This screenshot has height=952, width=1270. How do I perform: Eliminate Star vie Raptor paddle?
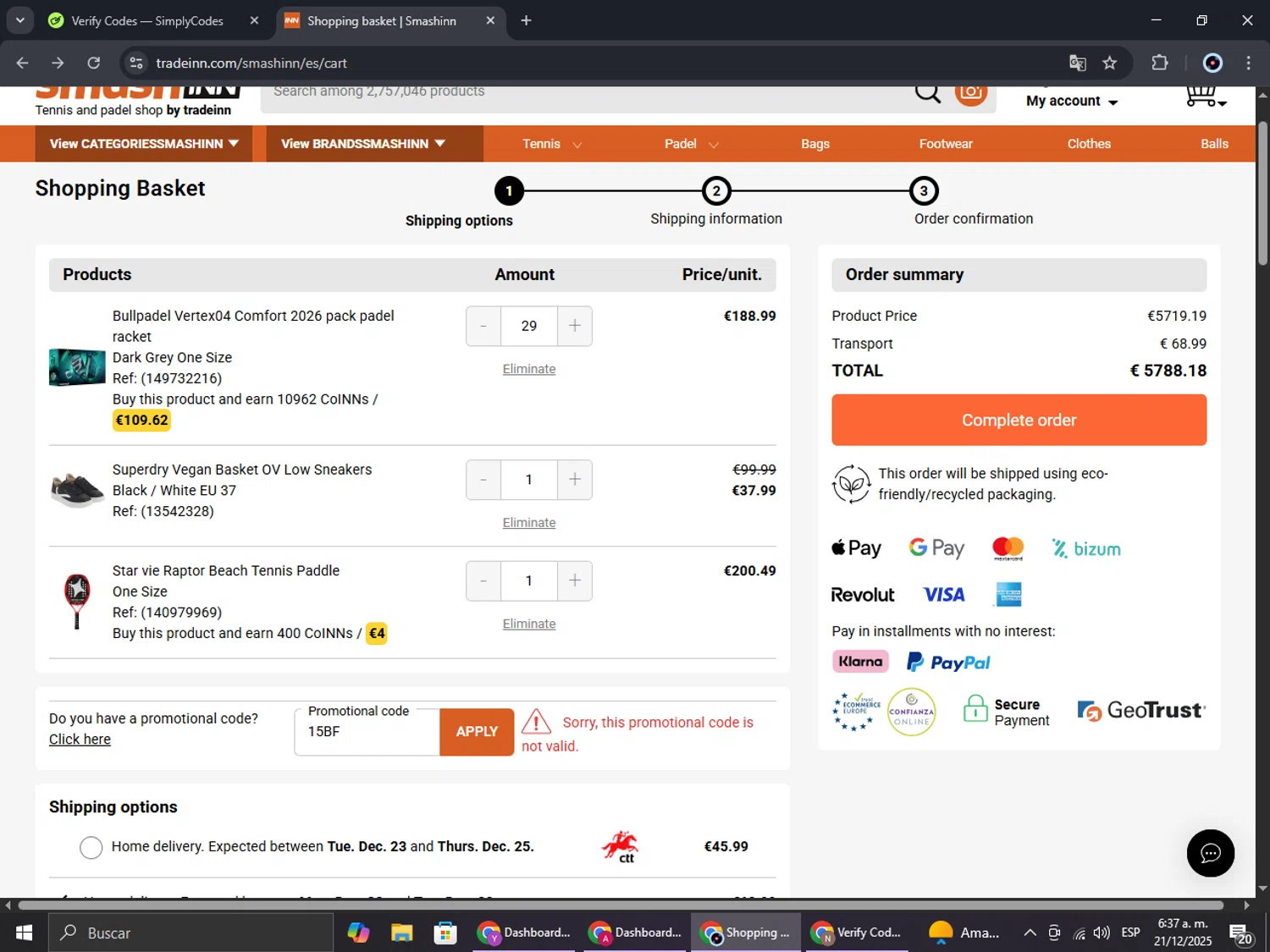click(529, 624)
